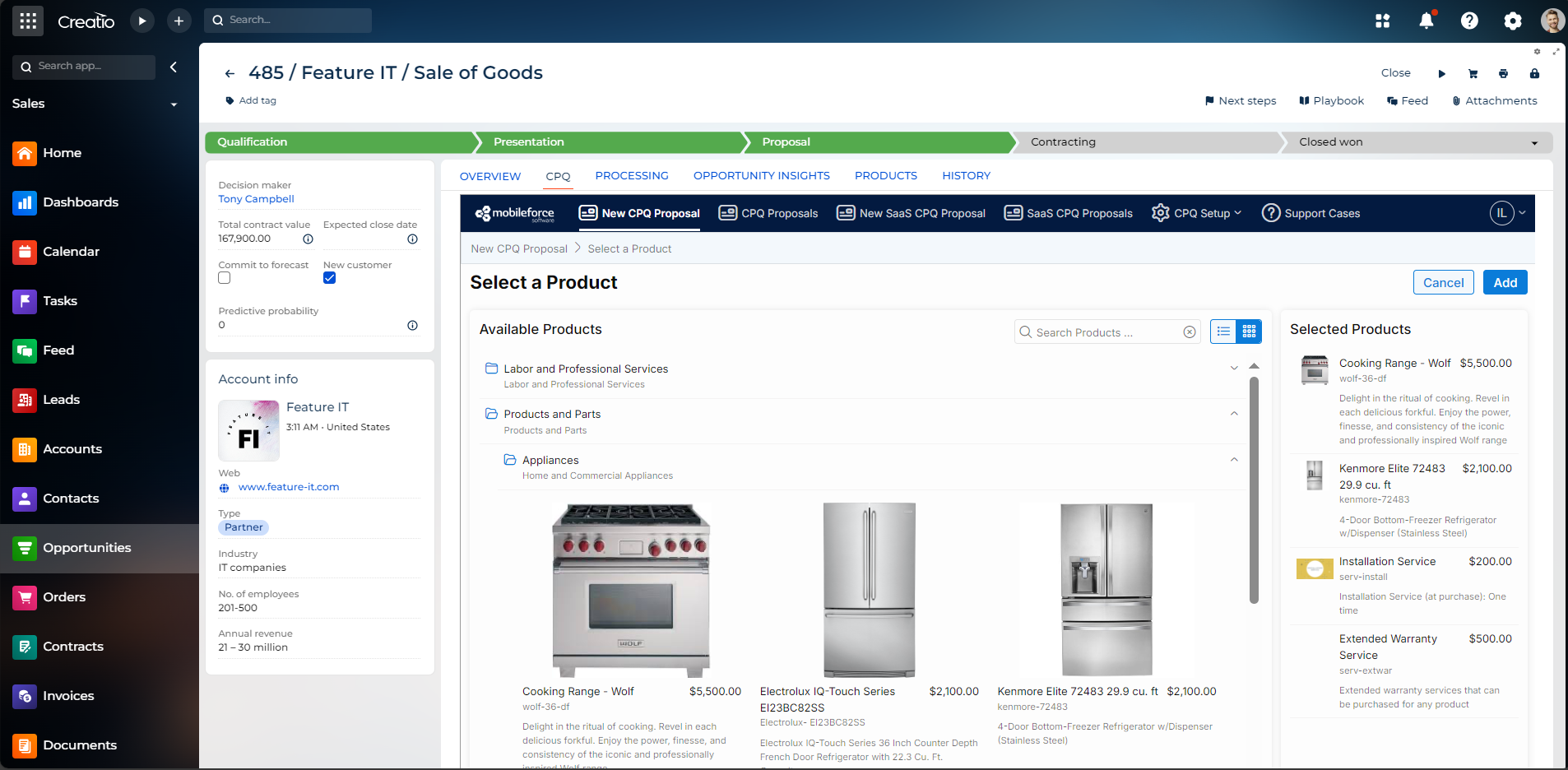Collapse Products and Parts category
This screenshot has width=1568, height=770.
(x=1234, y=414)
